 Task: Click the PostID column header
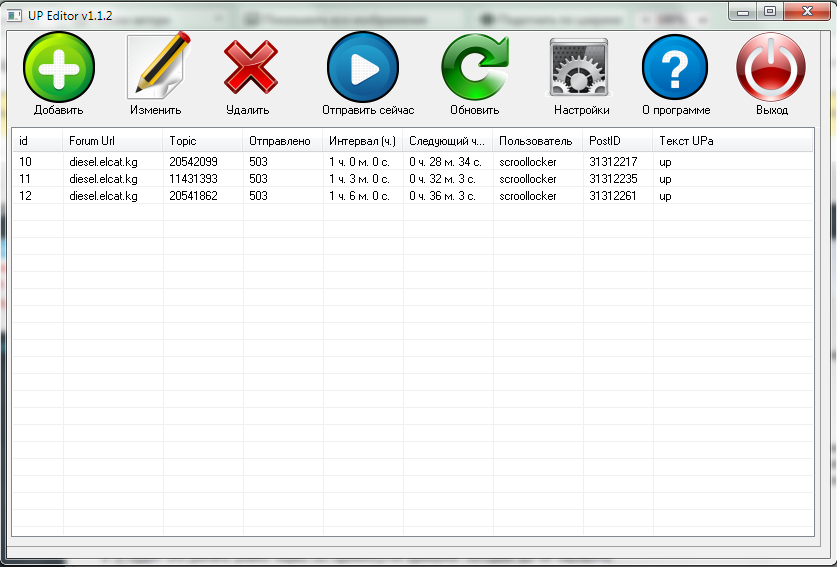tap(618, 141)
